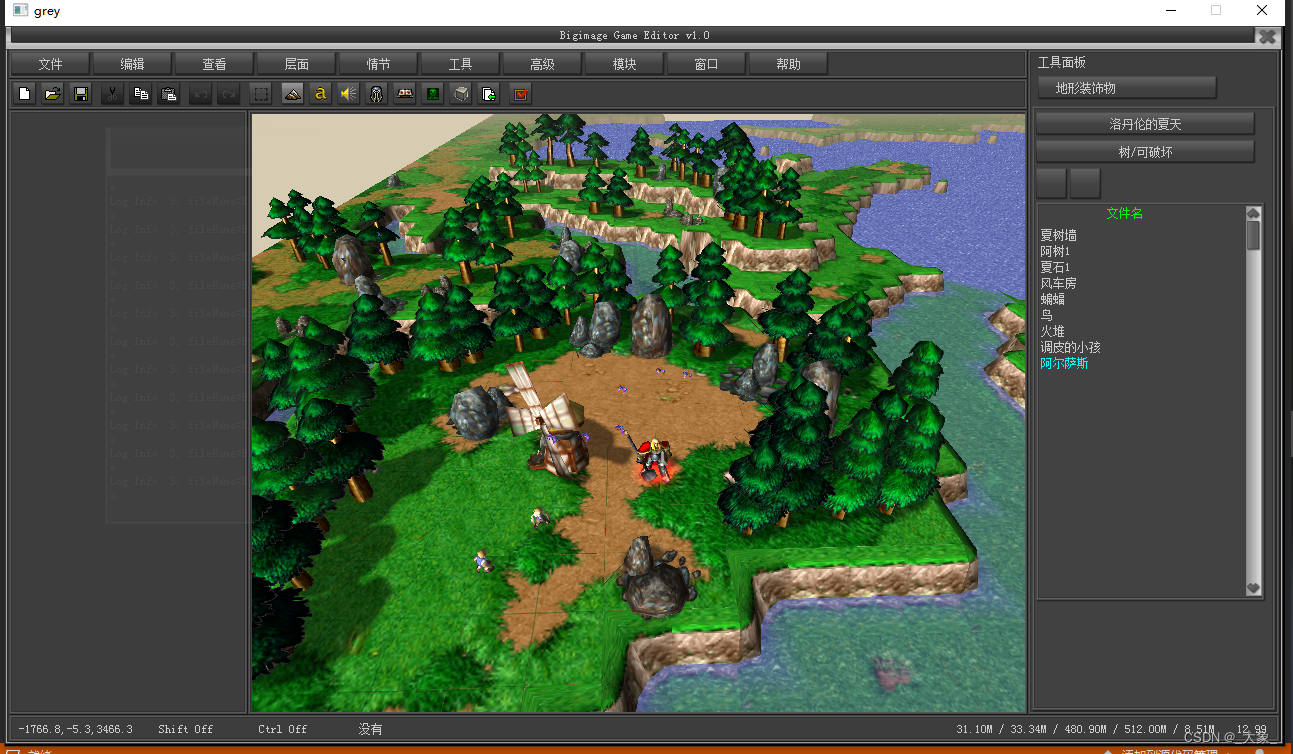Viewport: 1293px width, 754px height.
Task: Click the yellow letter 'a' trigger icon
Action: pos(320,94)
